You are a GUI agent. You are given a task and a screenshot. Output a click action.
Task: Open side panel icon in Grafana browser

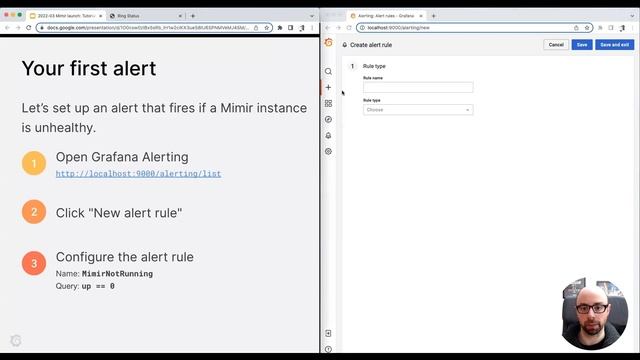coord(611,28)
